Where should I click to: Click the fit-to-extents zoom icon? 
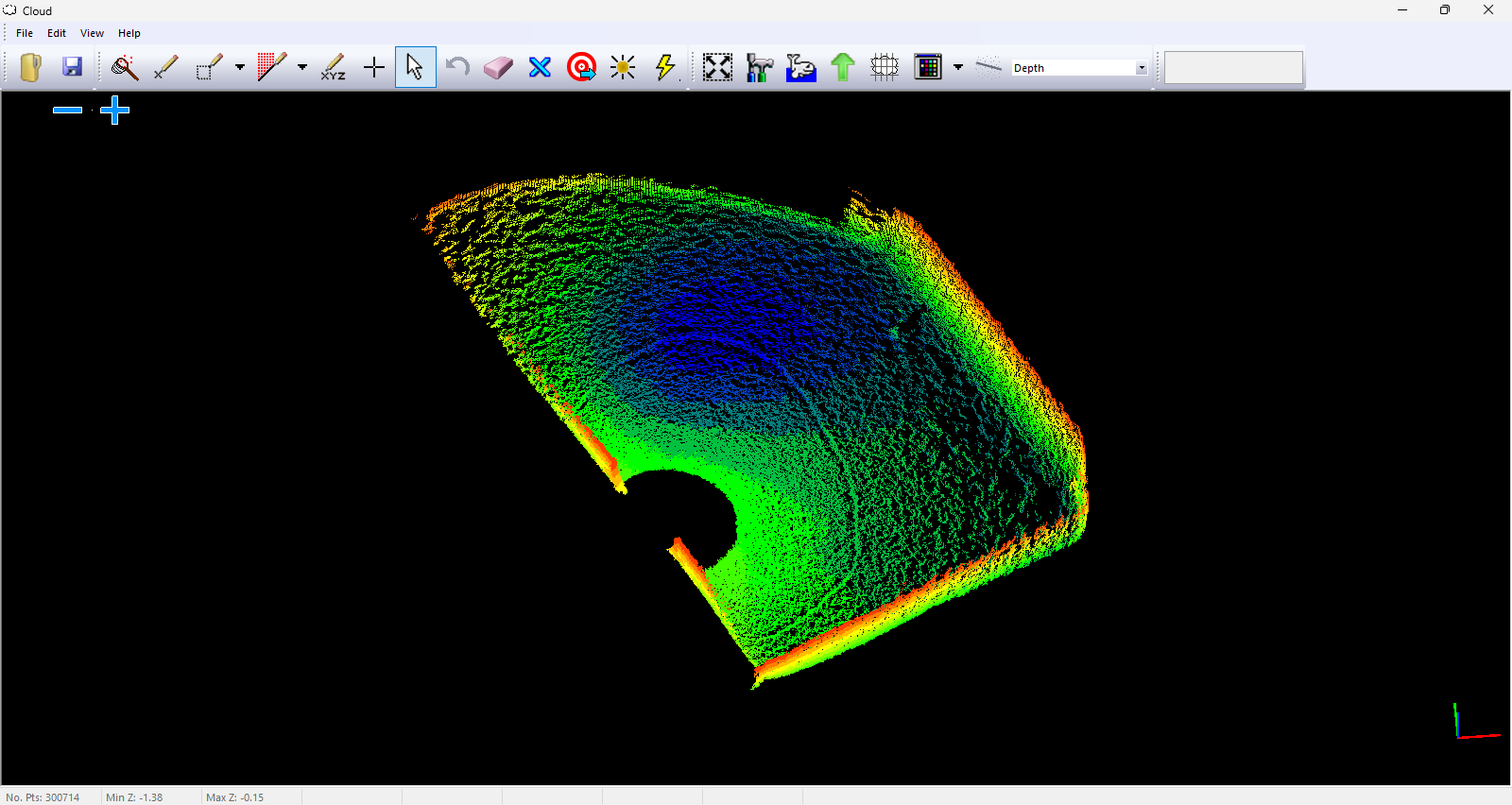click(717, 67)
